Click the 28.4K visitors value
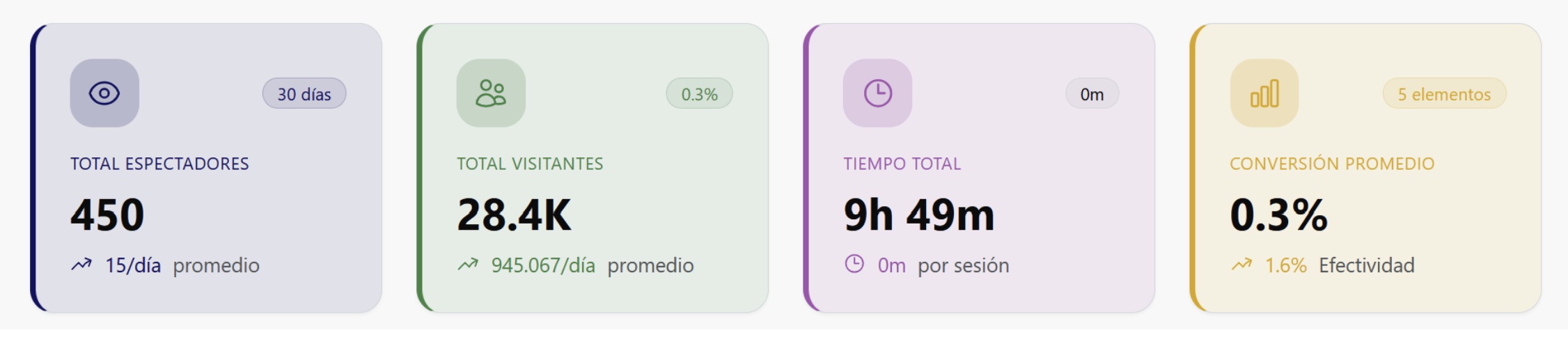 (514, 214)
